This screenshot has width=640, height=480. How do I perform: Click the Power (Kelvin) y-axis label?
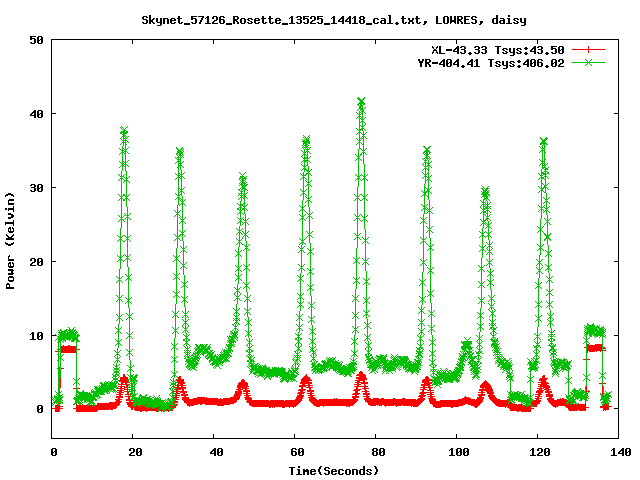[10, 241]
